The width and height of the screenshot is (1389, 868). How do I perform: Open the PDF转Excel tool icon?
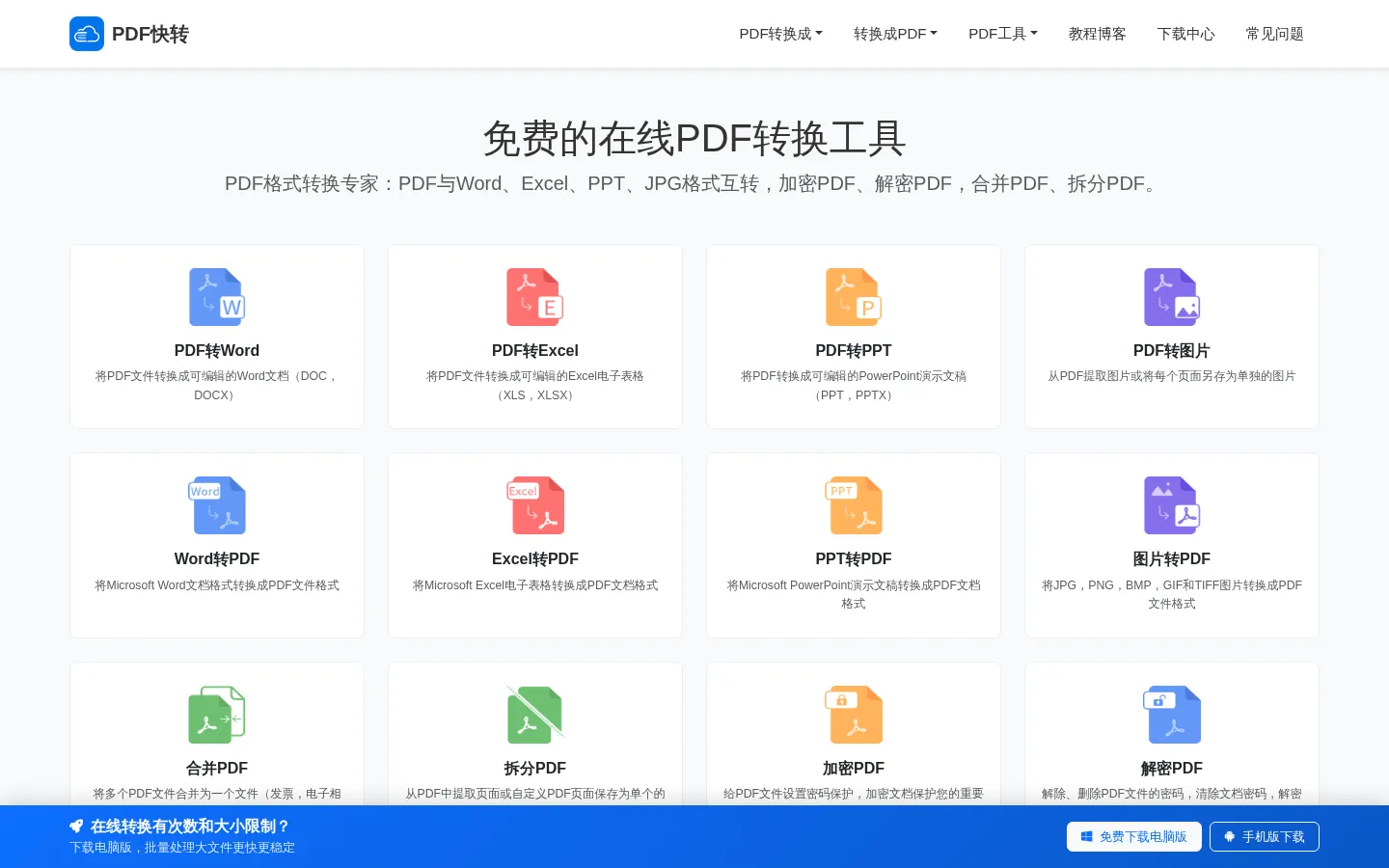coord(535,297)
